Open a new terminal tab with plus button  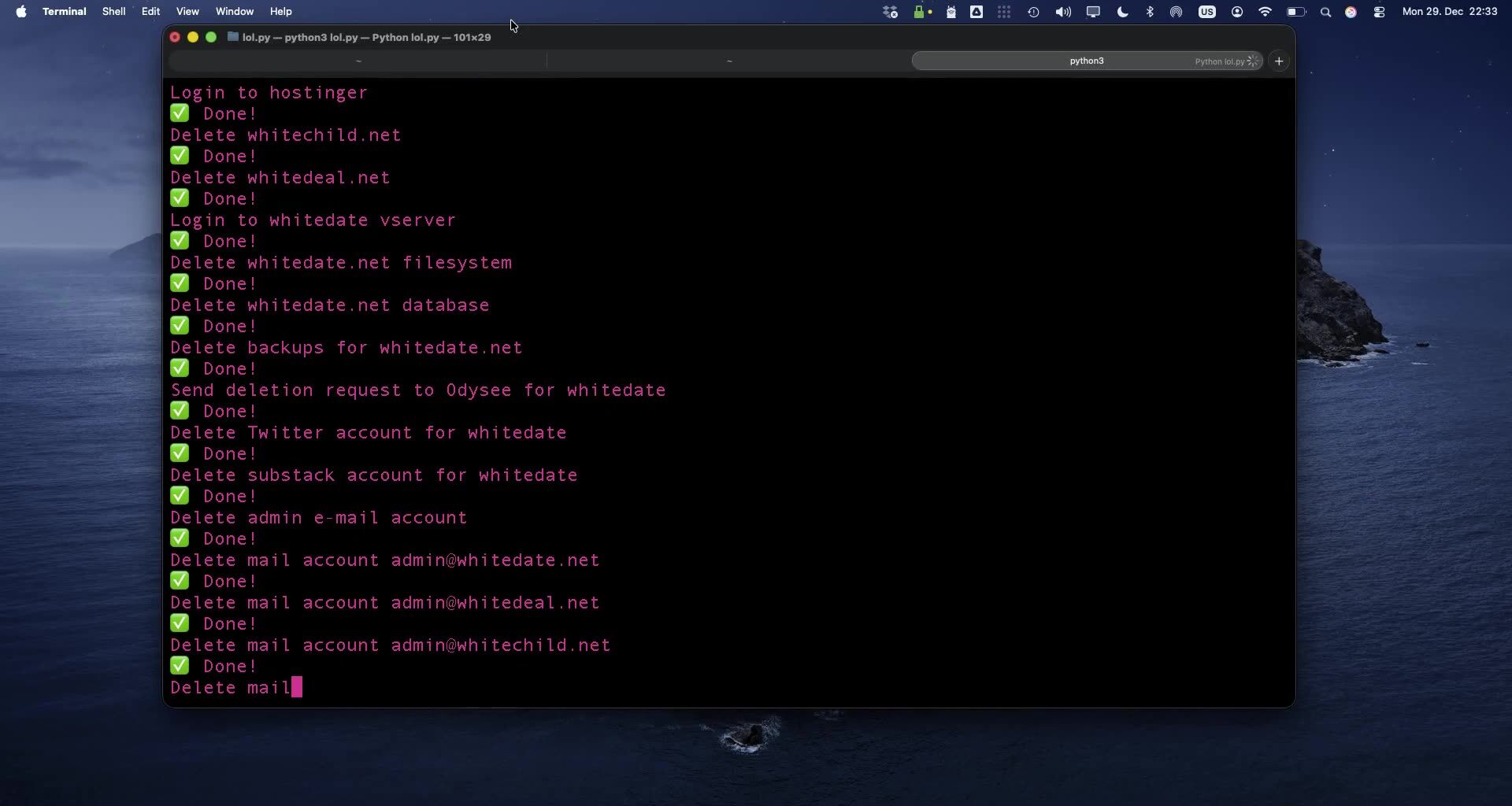pyautogui.click(x=1279, y=61)
